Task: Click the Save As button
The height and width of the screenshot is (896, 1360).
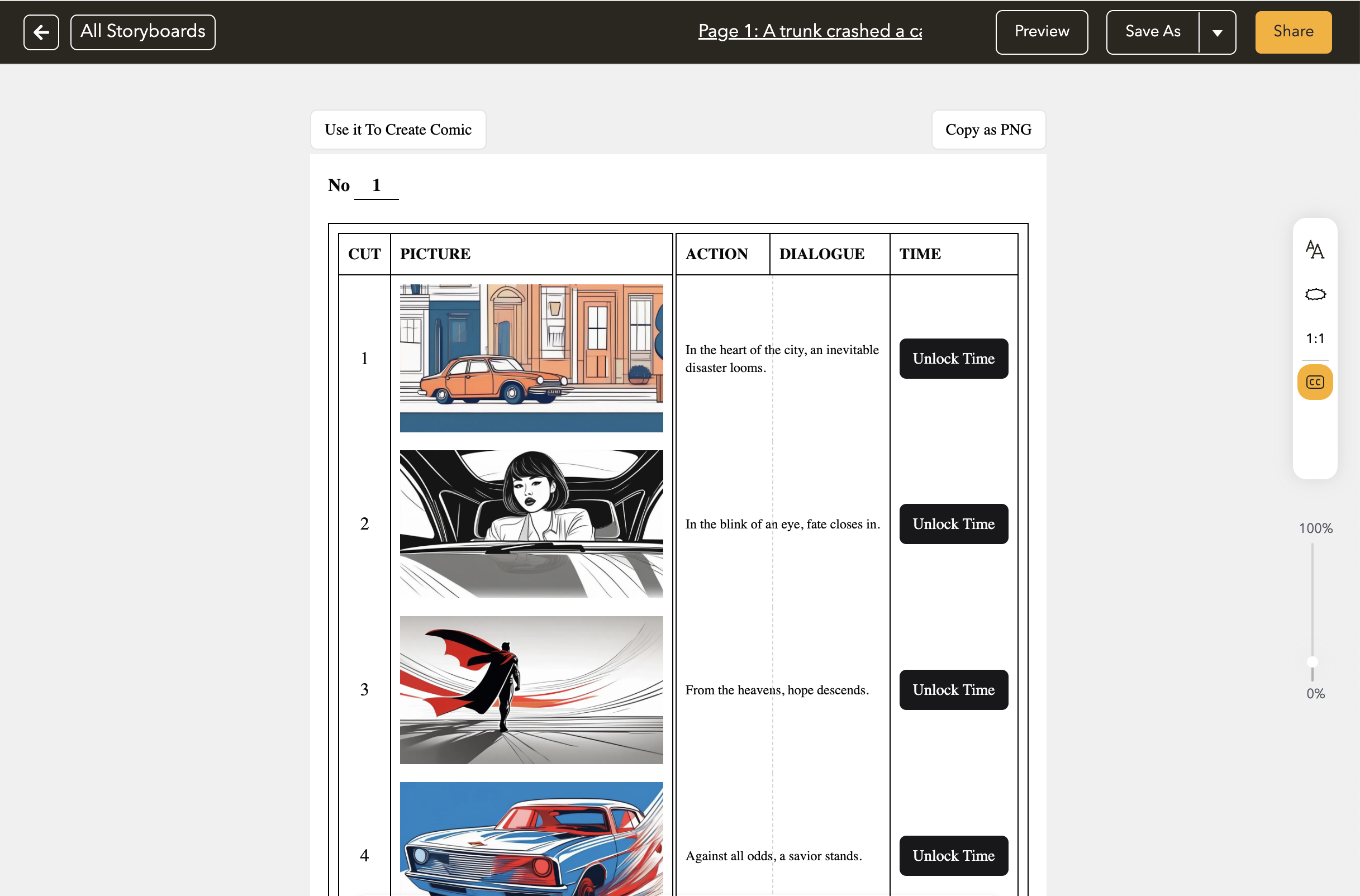Action: click(1153, 32)
